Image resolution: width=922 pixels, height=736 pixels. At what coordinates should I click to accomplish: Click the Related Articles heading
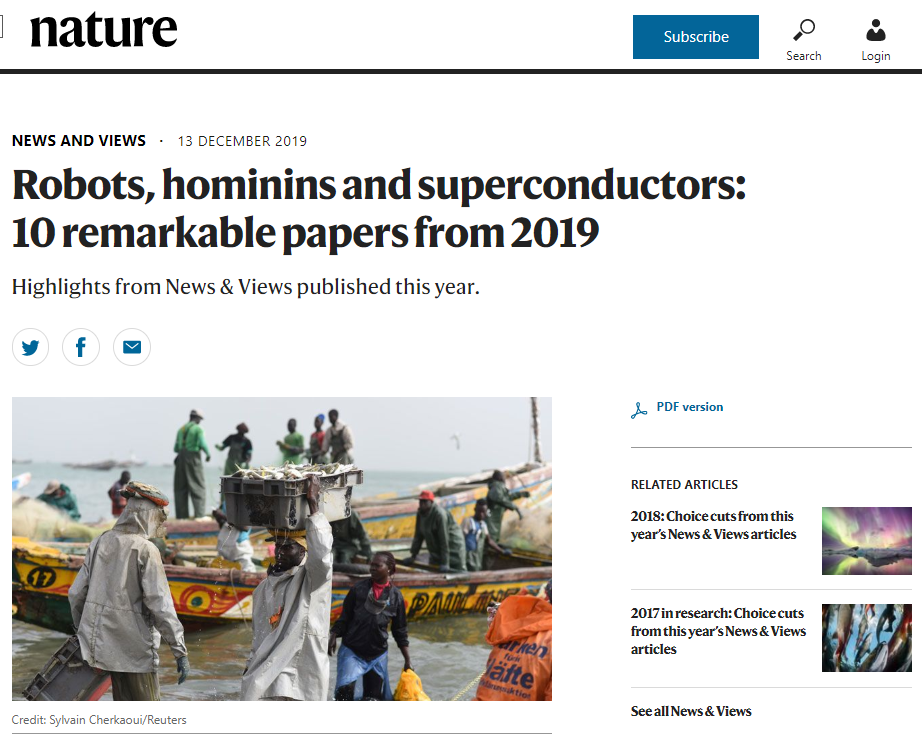684,485
